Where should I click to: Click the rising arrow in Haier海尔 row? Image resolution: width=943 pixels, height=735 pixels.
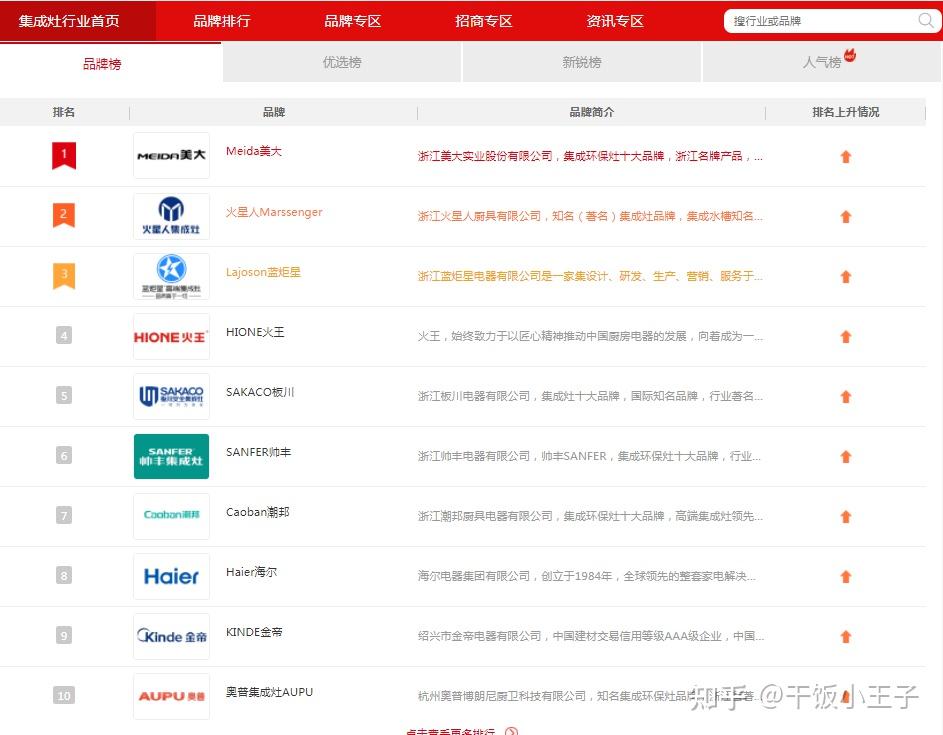click(846, 577)
